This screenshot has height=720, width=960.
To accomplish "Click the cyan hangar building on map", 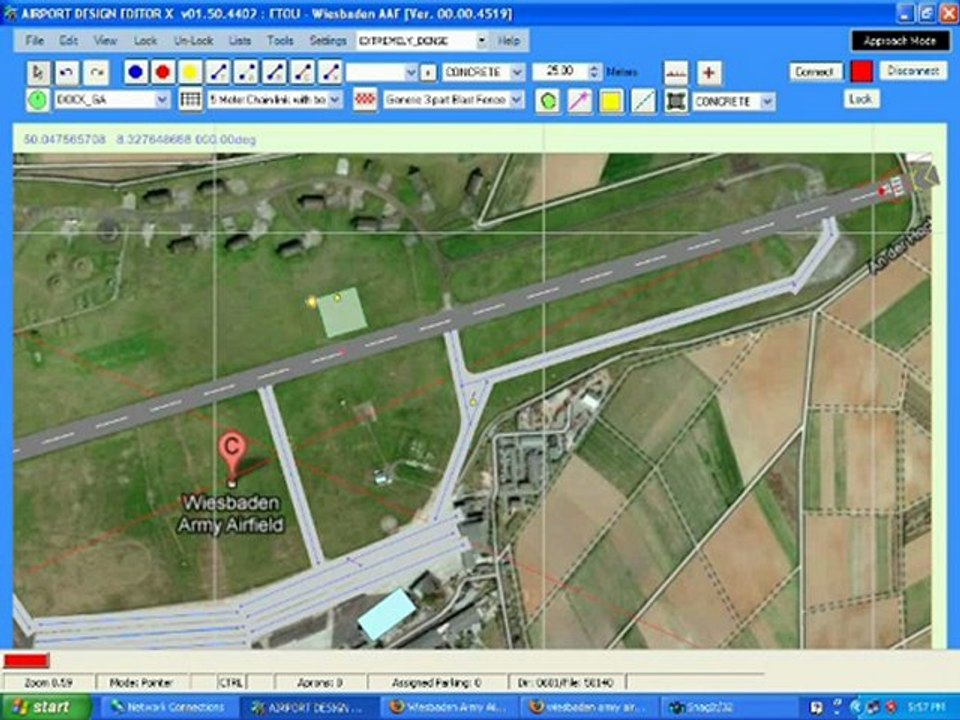I will pyautogui.click(x=386, y=614).
